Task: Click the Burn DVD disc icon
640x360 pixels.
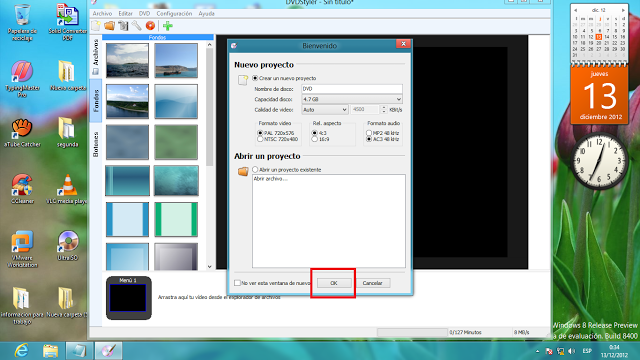Action: [150, 26]
